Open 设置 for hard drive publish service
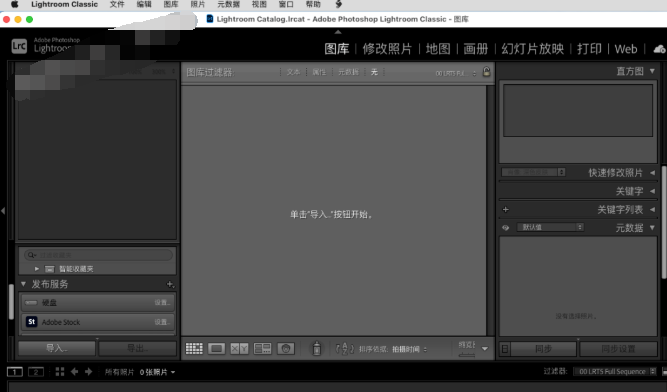This screenshot has height=392, width=667. coord(162,303)
